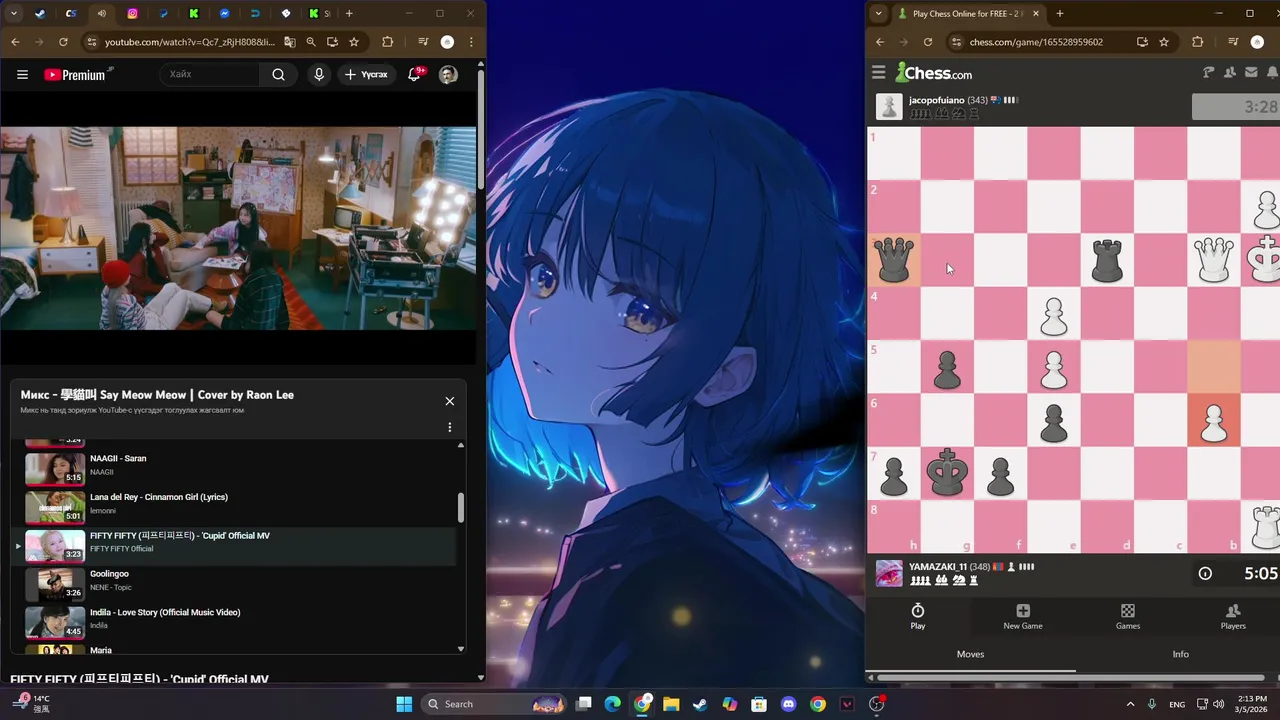Open Chess.com friends icon in header
Viewport: 1280px width, 720px height.
click(x=1229, y=72)
